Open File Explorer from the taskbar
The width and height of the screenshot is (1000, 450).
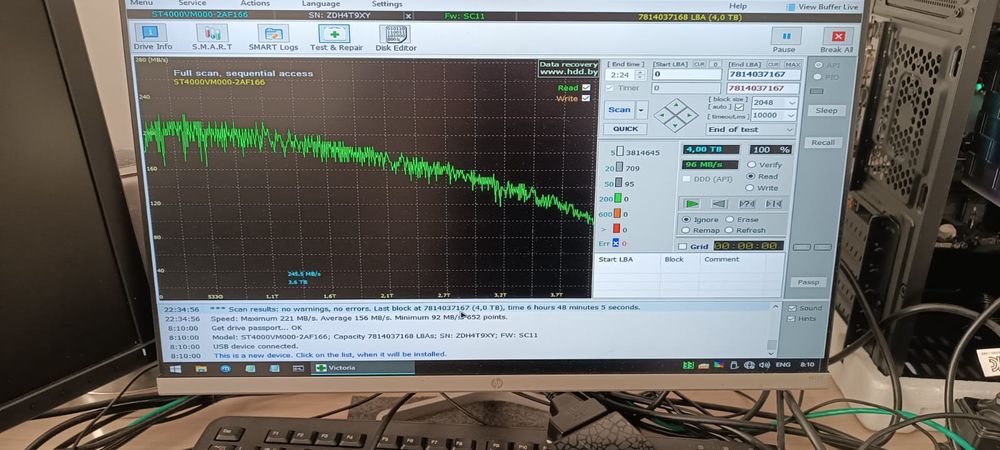pos(201,368)
